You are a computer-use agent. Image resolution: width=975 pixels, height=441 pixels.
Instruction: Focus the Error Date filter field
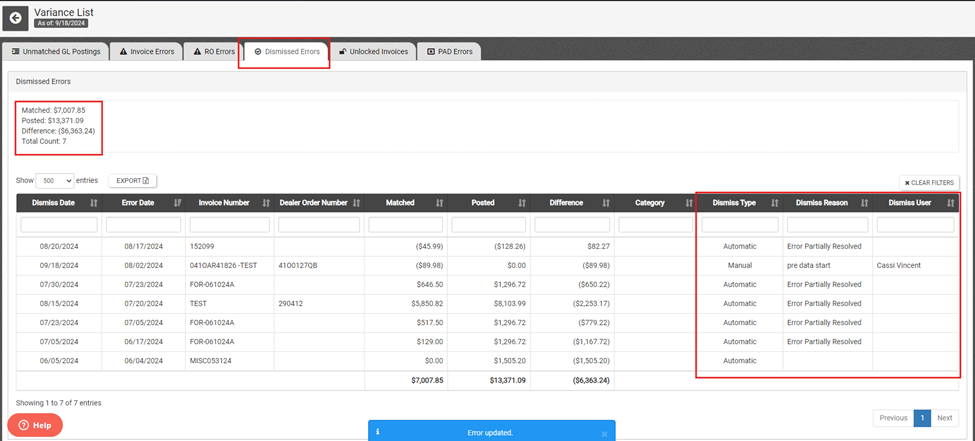coord(144,225)
